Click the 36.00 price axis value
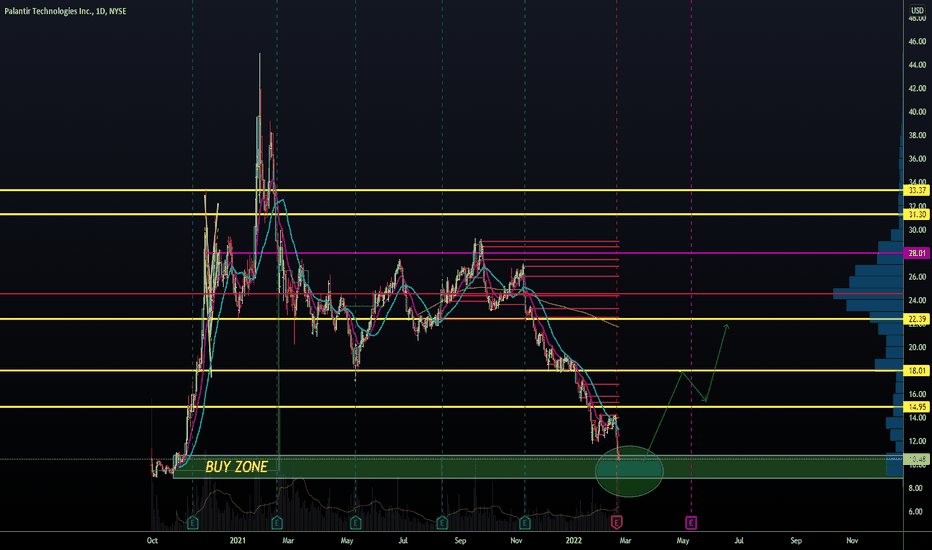This screenshot has width=932, height=550. (917, 159)
